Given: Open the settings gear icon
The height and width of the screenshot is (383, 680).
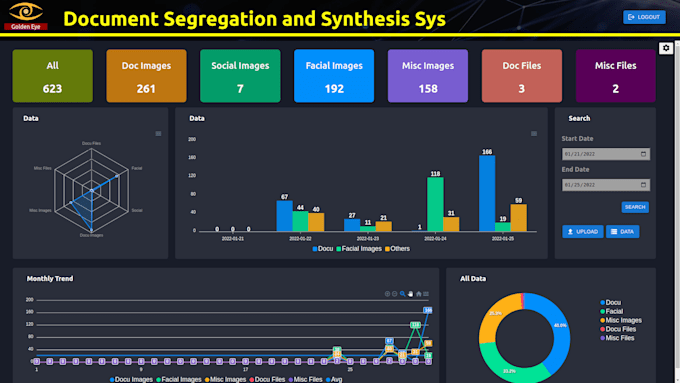Looking at the screenshot, I should point(666,48).
